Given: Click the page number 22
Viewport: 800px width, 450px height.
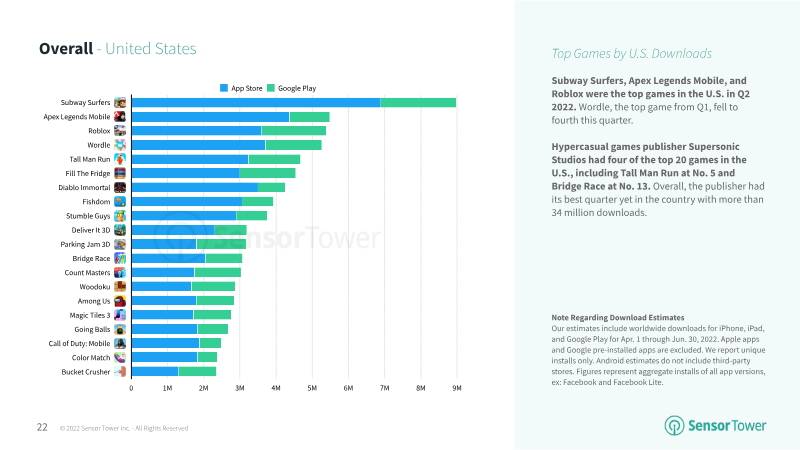Looking at the screenshot, I should (42, 427).
